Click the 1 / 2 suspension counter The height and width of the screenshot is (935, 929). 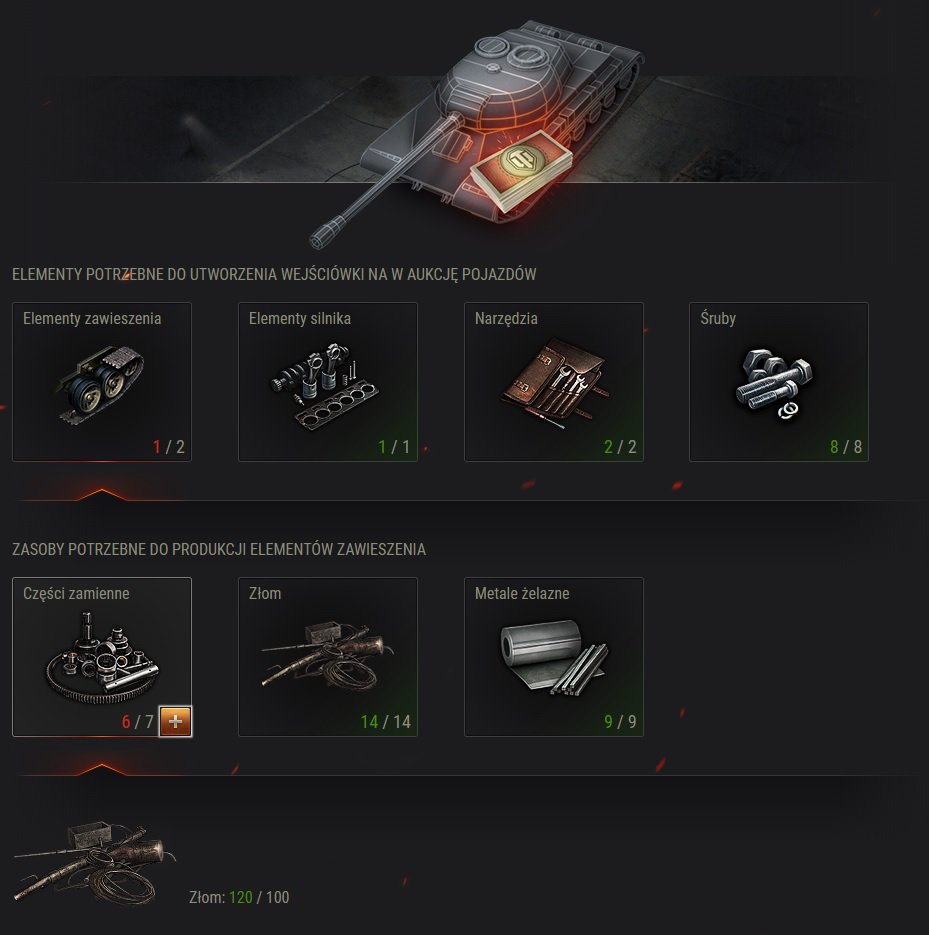click(169, 447)
